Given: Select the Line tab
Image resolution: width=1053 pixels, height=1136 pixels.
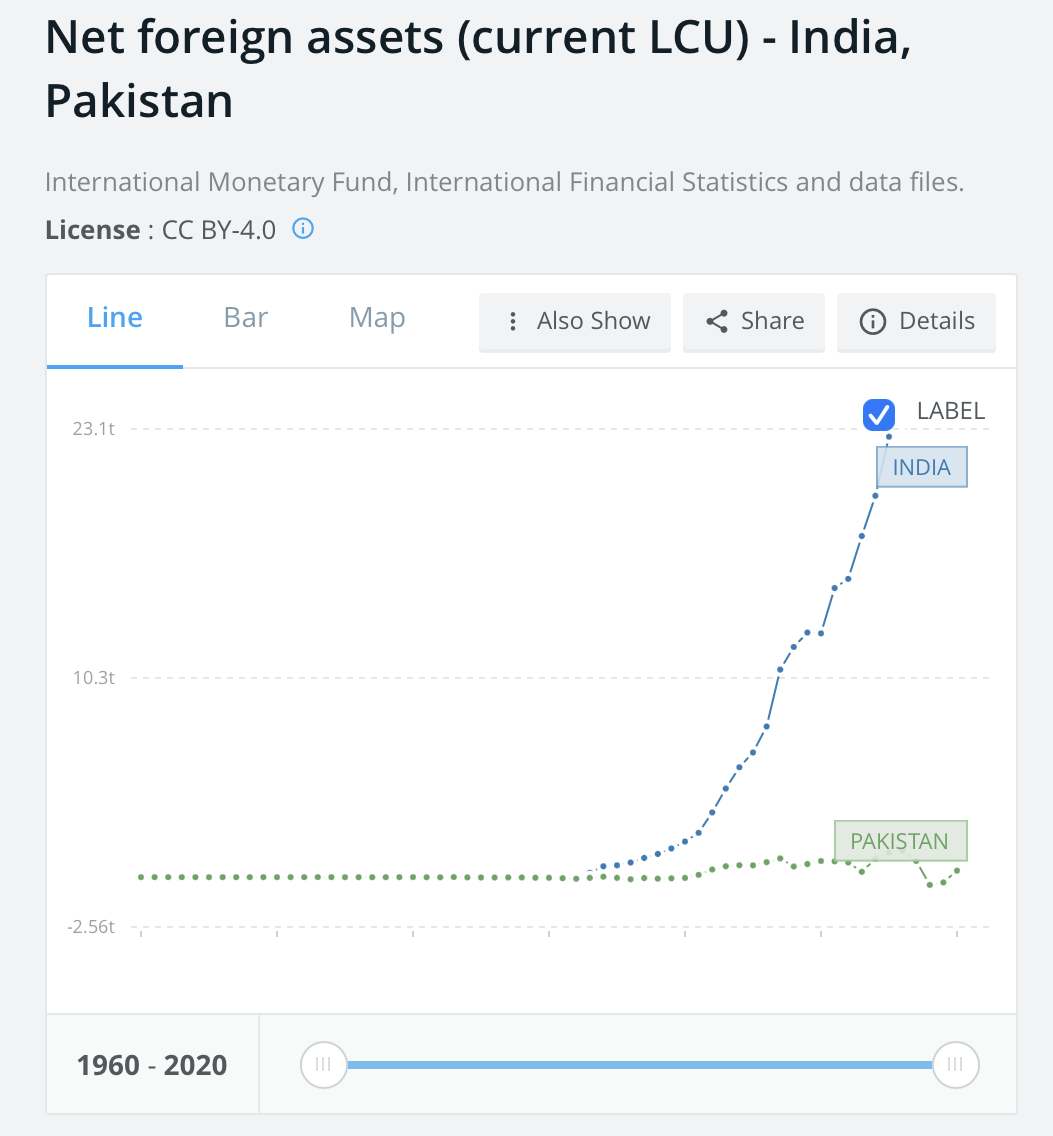Looking at the screenshot, I should tap(115, 318).
